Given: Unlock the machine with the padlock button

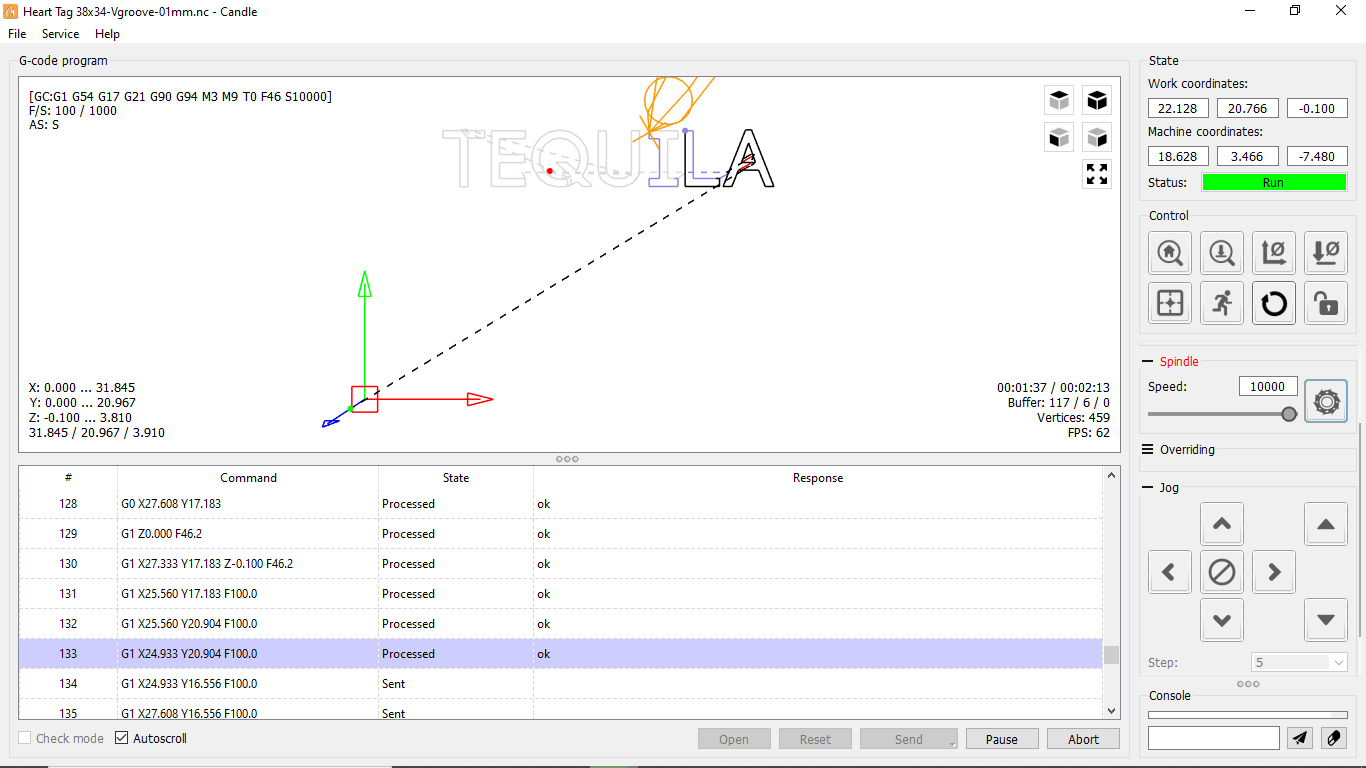Looking at the screenshot, I should pos(1326,303).
